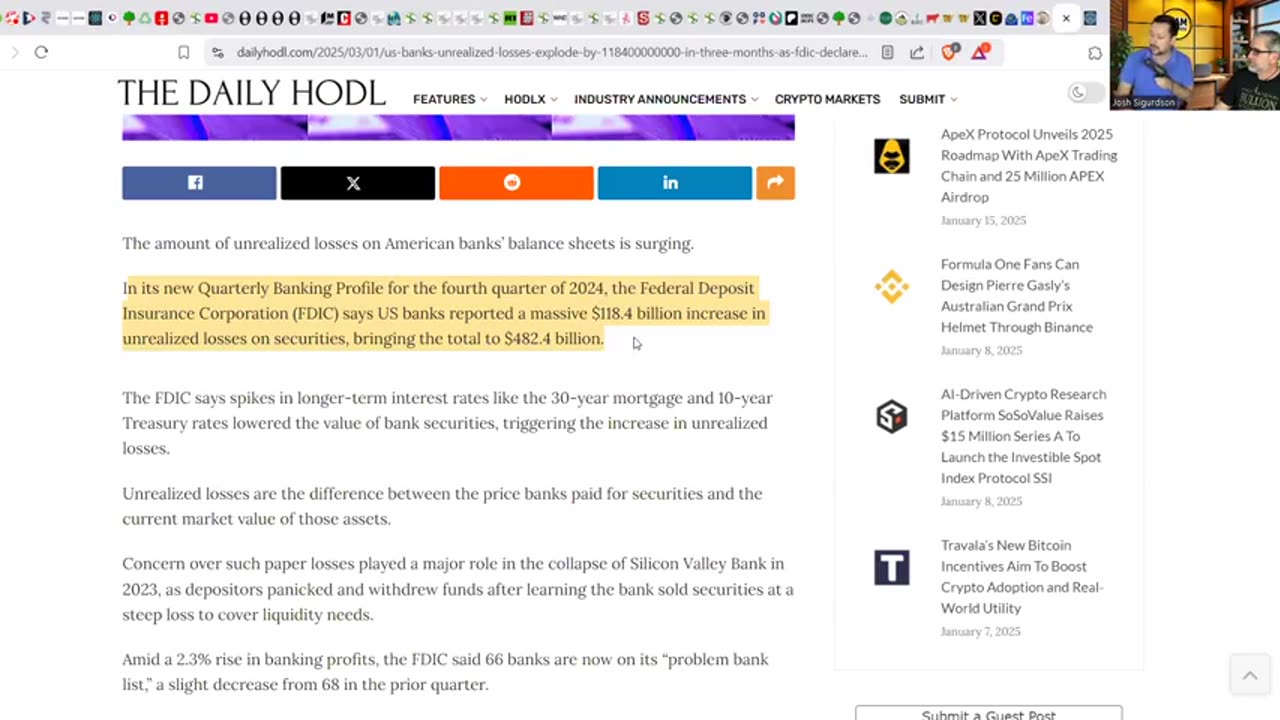Open the Crypto Markets page
The image size is (1280, 720).
tap(827, 99)
